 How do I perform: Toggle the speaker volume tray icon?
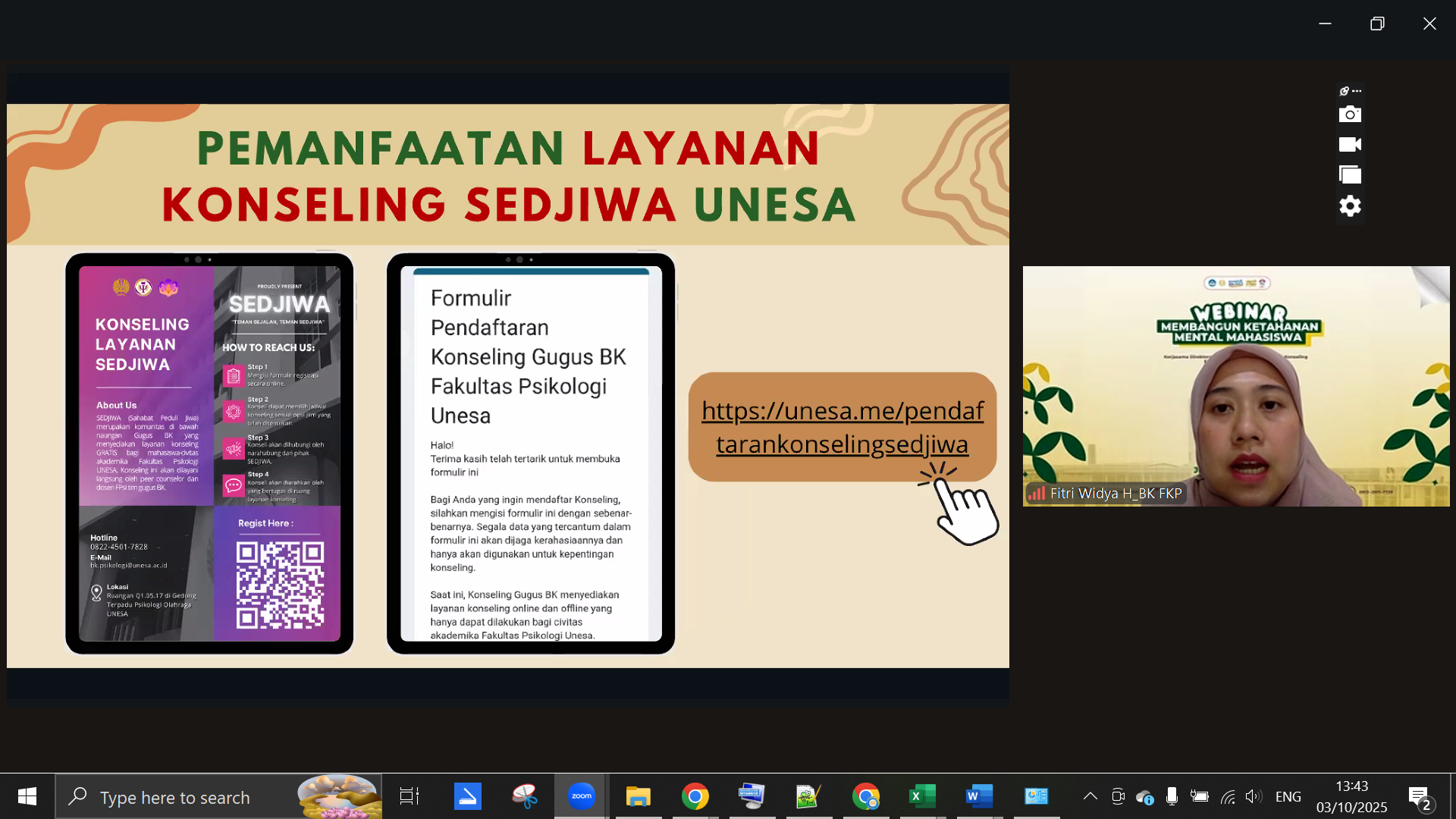tap(1253, 796)
